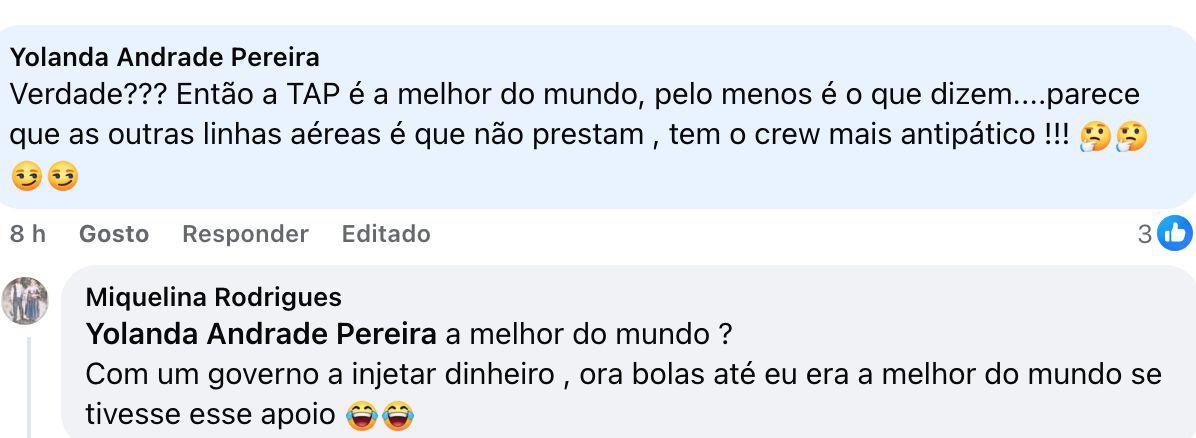Open the 8 h timestamp link
This screenshot has width=1196, height=438.
pyautogui.click(x=28, y=234)
